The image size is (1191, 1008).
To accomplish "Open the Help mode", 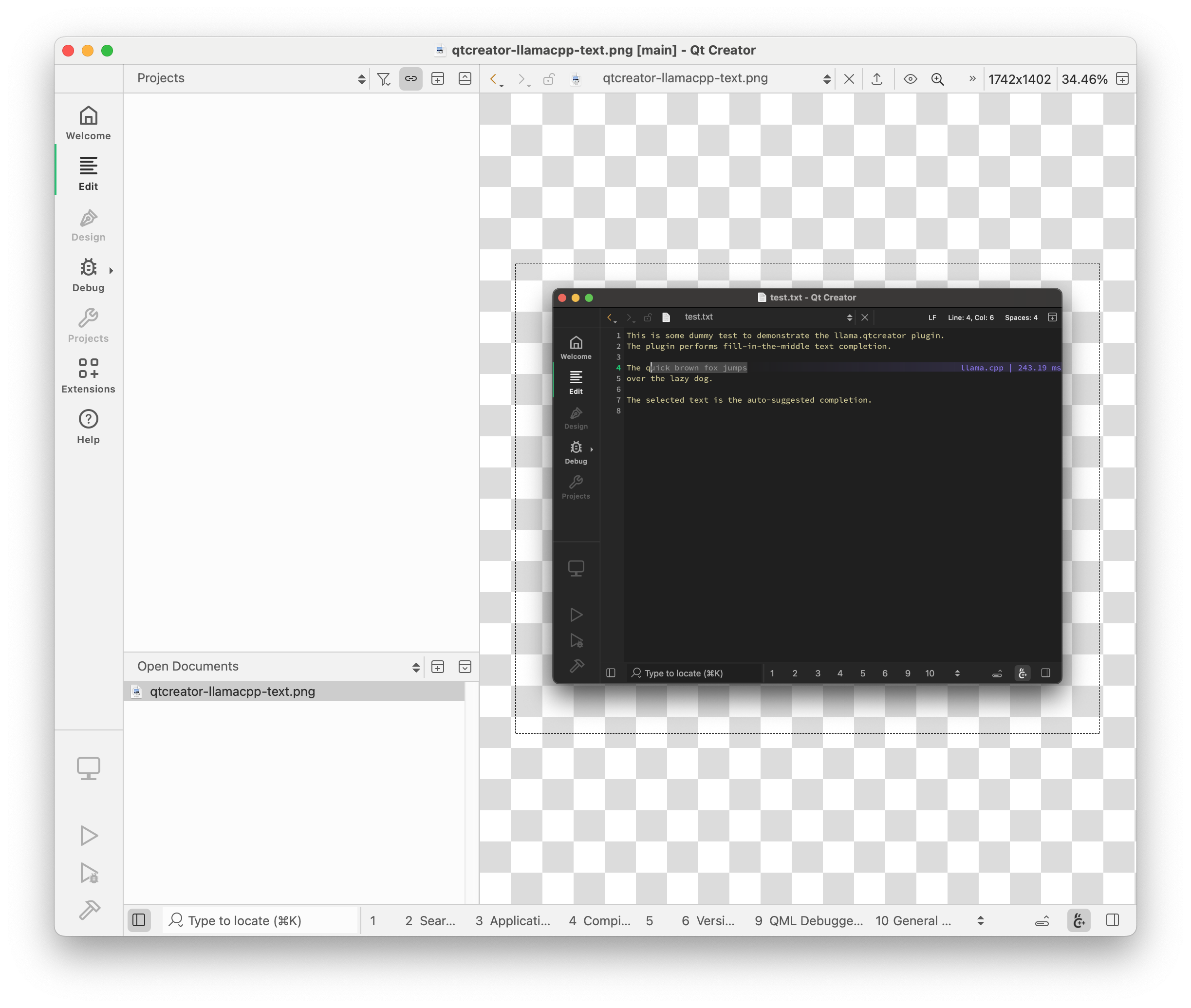I will coord(88,428).
